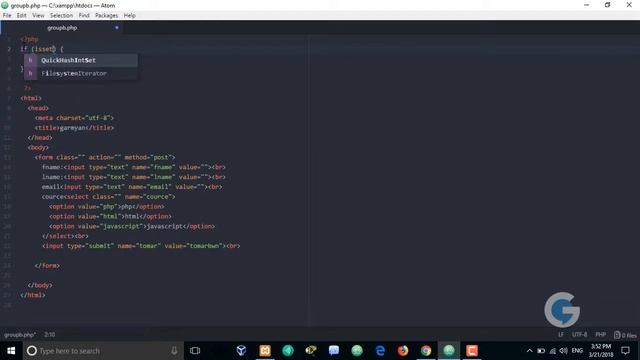This screenshot has width=640, height=360.
Task: Open the yellow app icon on taskbar
Action: [x=311, y=351]
